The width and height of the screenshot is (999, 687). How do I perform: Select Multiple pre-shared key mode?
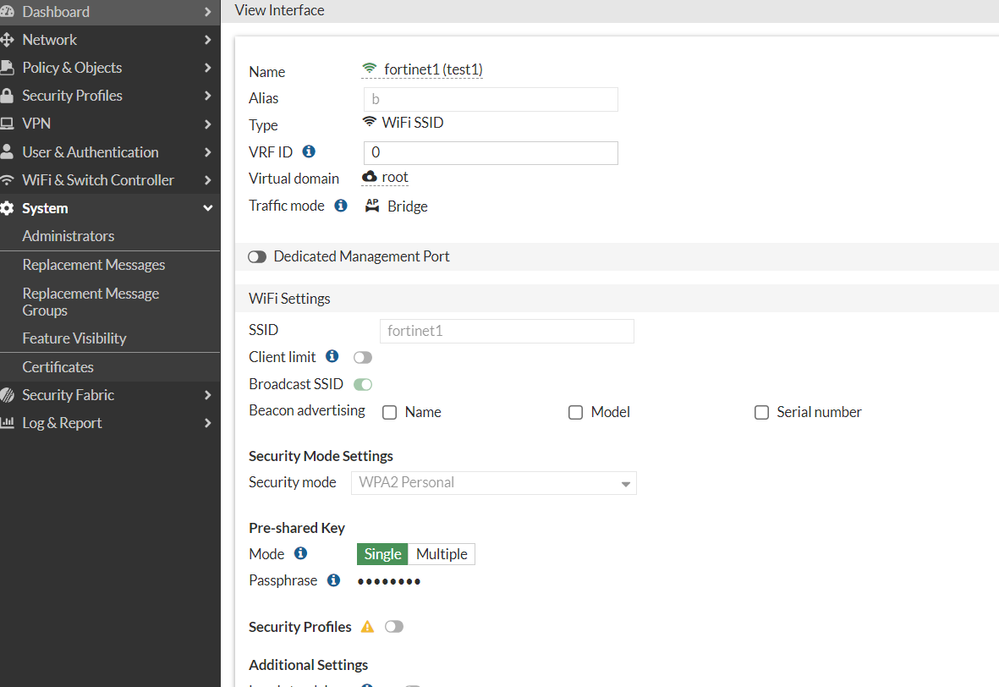point(441,554)
